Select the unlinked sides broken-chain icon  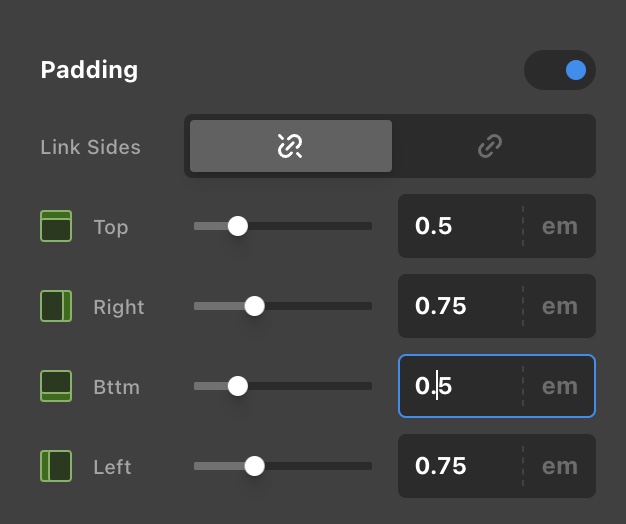click(291, 146)
